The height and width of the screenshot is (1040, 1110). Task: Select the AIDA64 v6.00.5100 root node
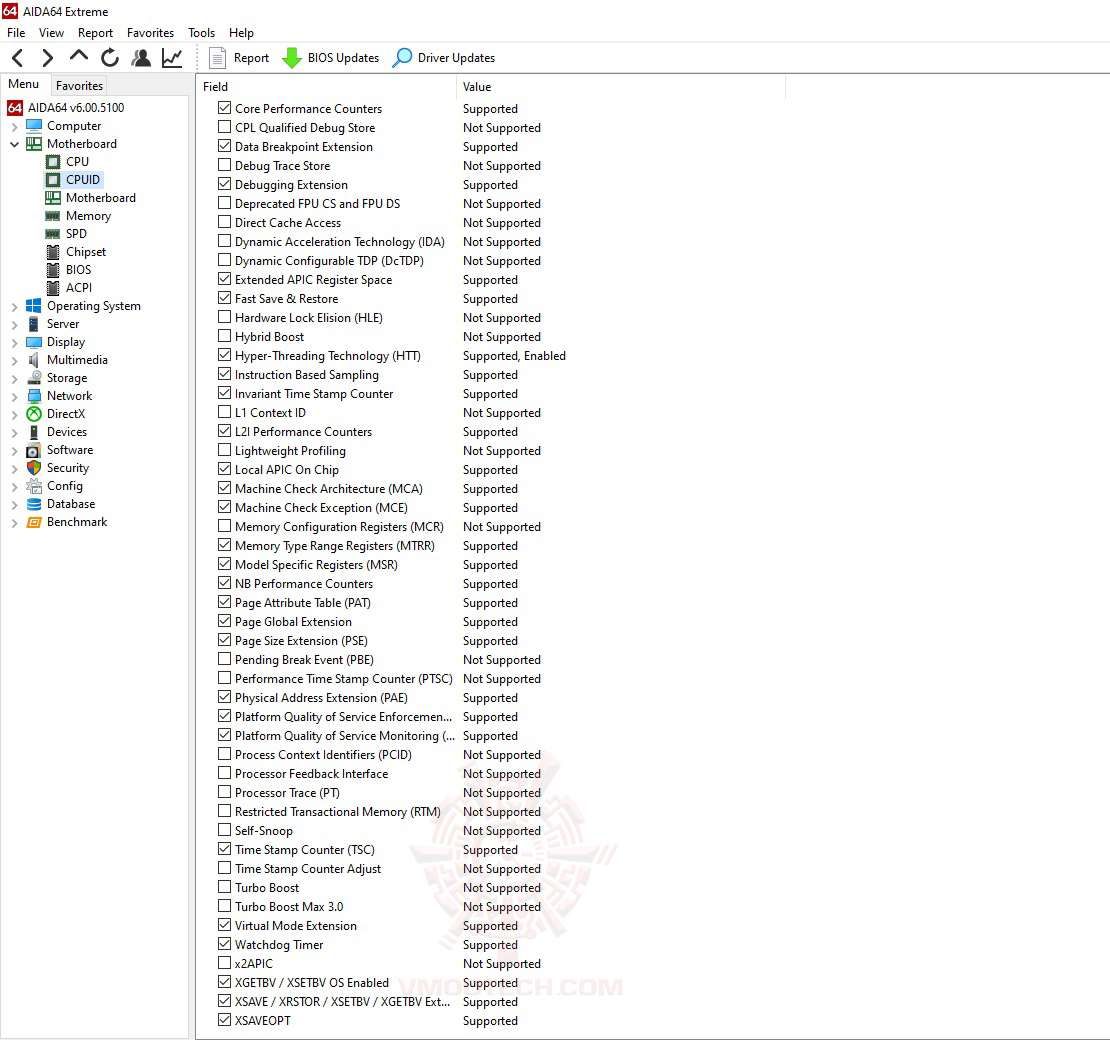pos(66,108)
